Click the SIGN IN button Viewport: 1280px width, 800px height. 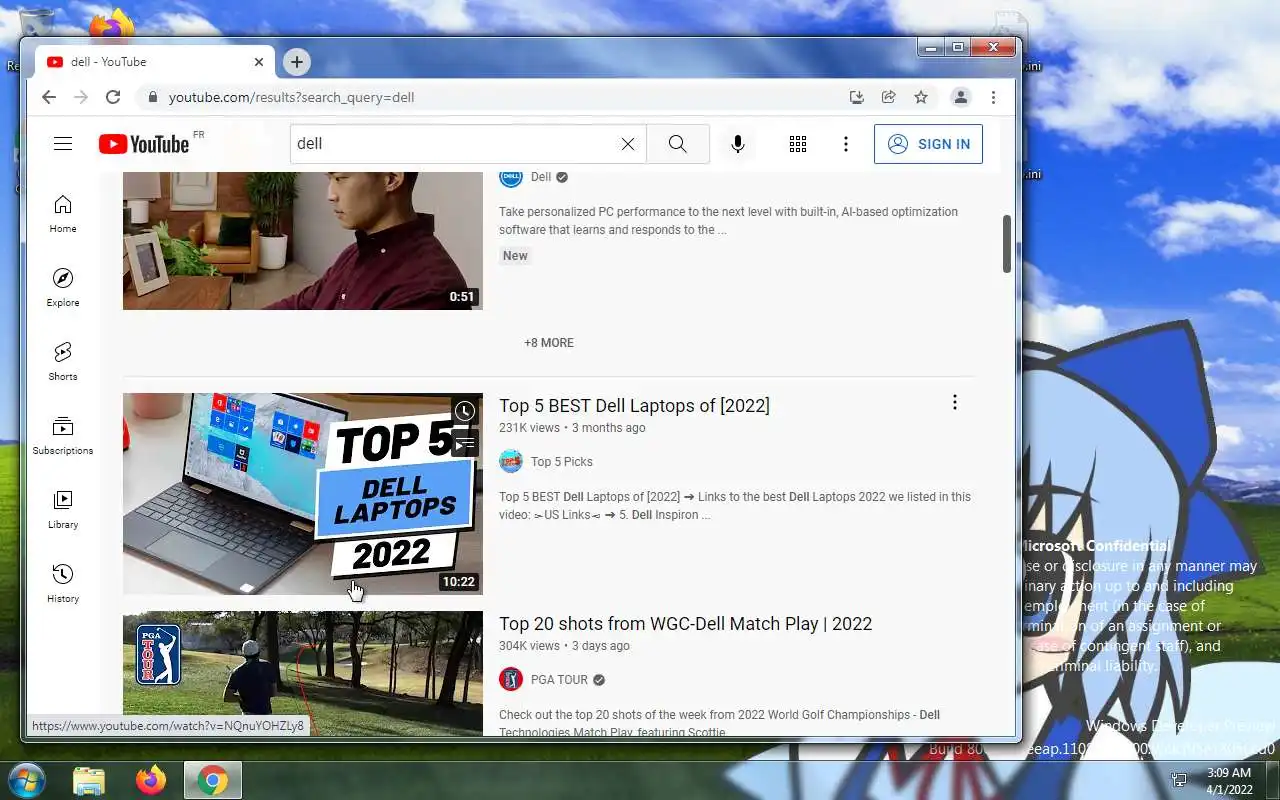click(928, 144)
